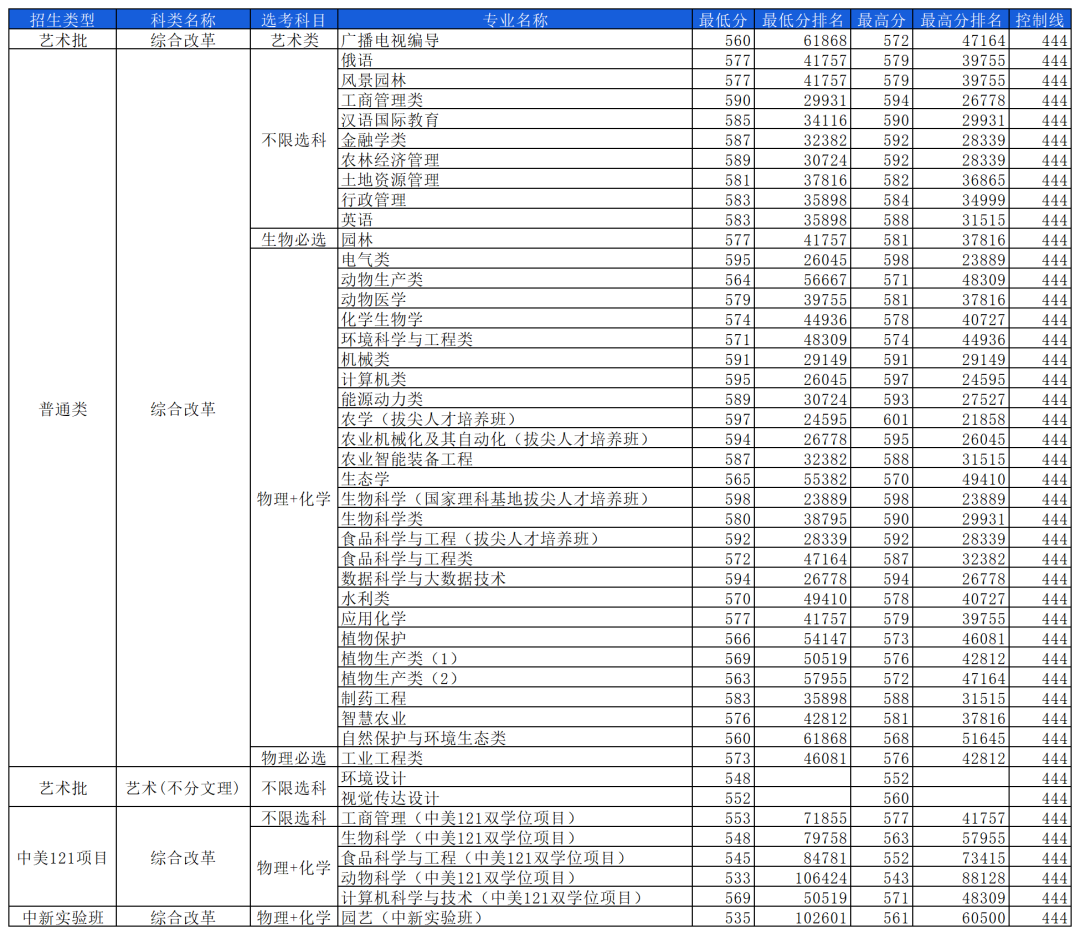The width and height of the screenshot is (1080, 935).
Task: Select the 能源动力类 cell
Action: pyautogui.click(x=515, y=399)
